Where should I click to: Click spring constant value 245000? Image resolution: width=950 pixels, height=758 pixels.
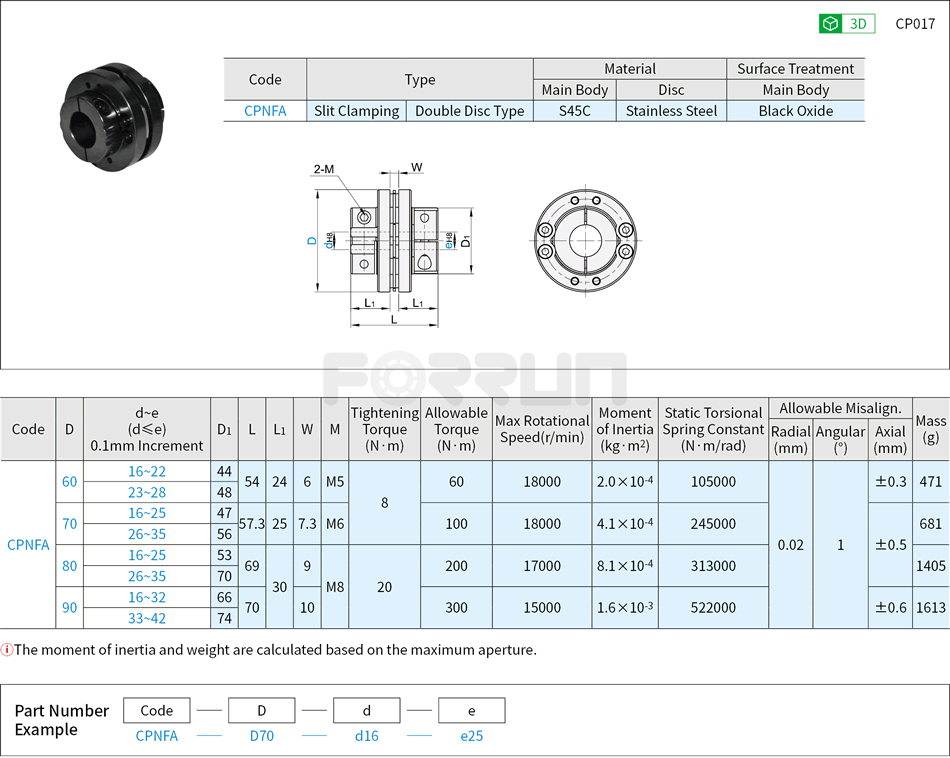point(713,524)
